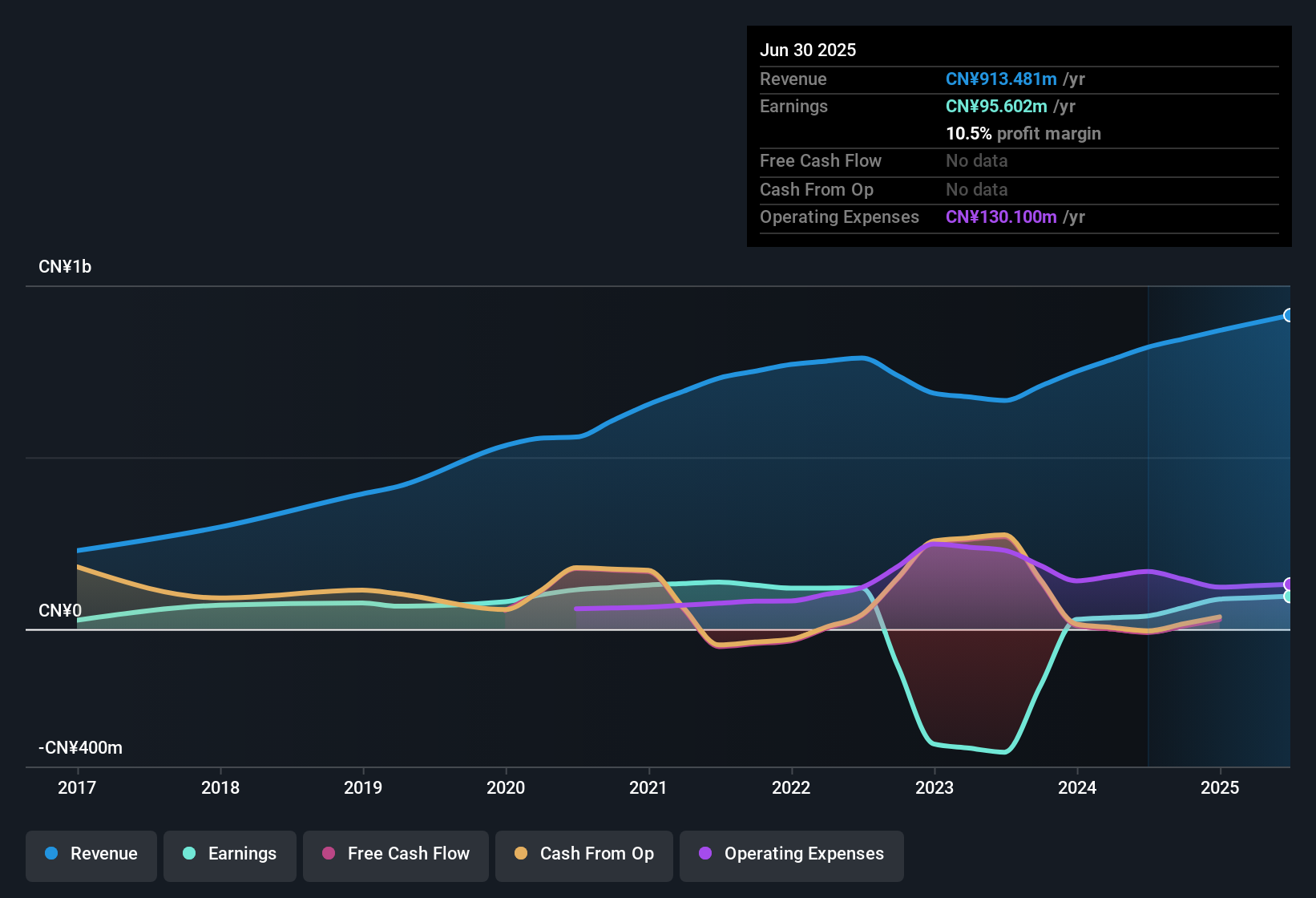The width and height of the screenshot is (1316, 898).
Task: Click the orange Cash From Op legend dot
Action: tap(521, 854)
